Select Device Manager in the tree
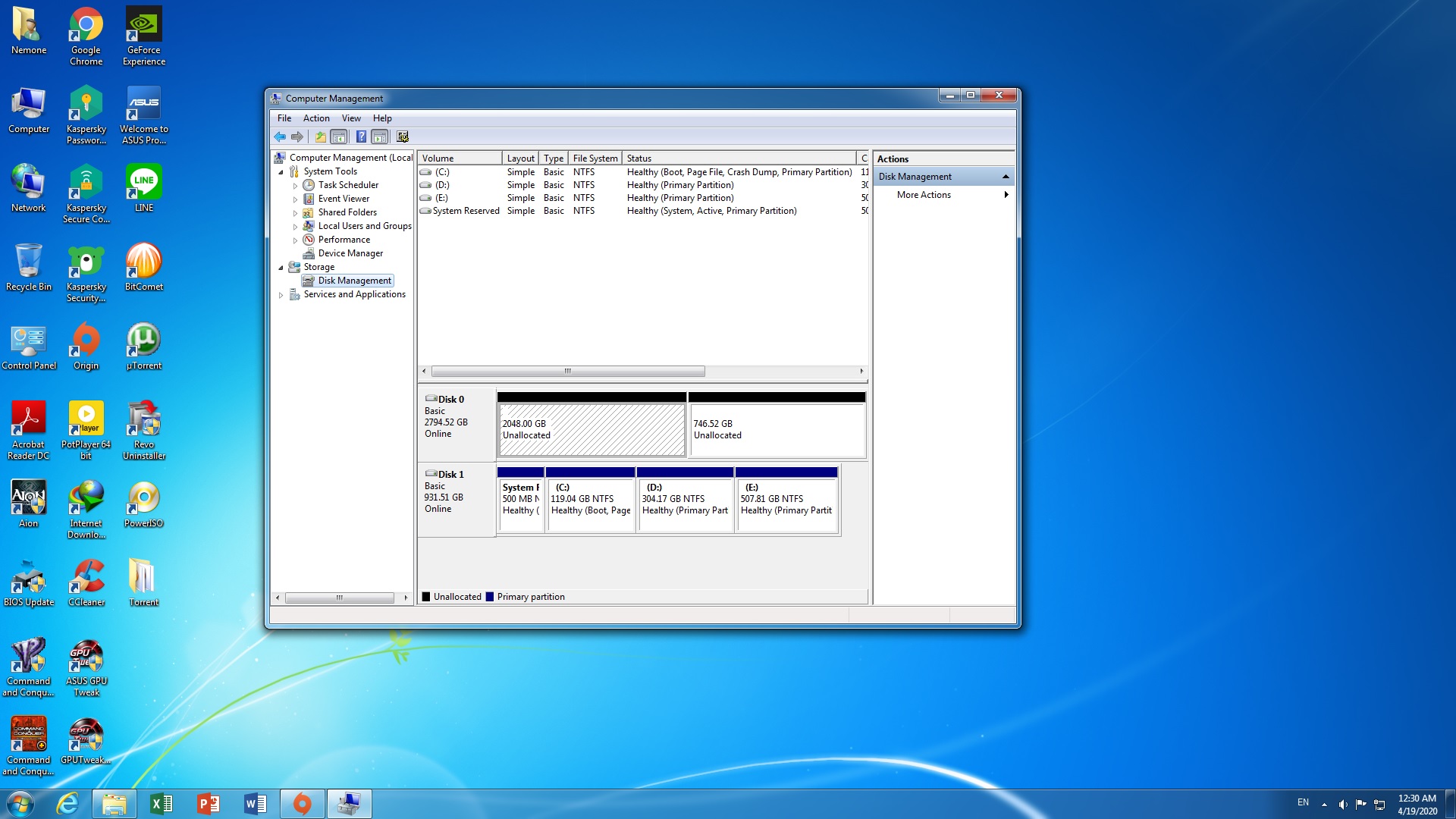The height and width of the screenshot is (819, 1456). click(x=350, y=253)
